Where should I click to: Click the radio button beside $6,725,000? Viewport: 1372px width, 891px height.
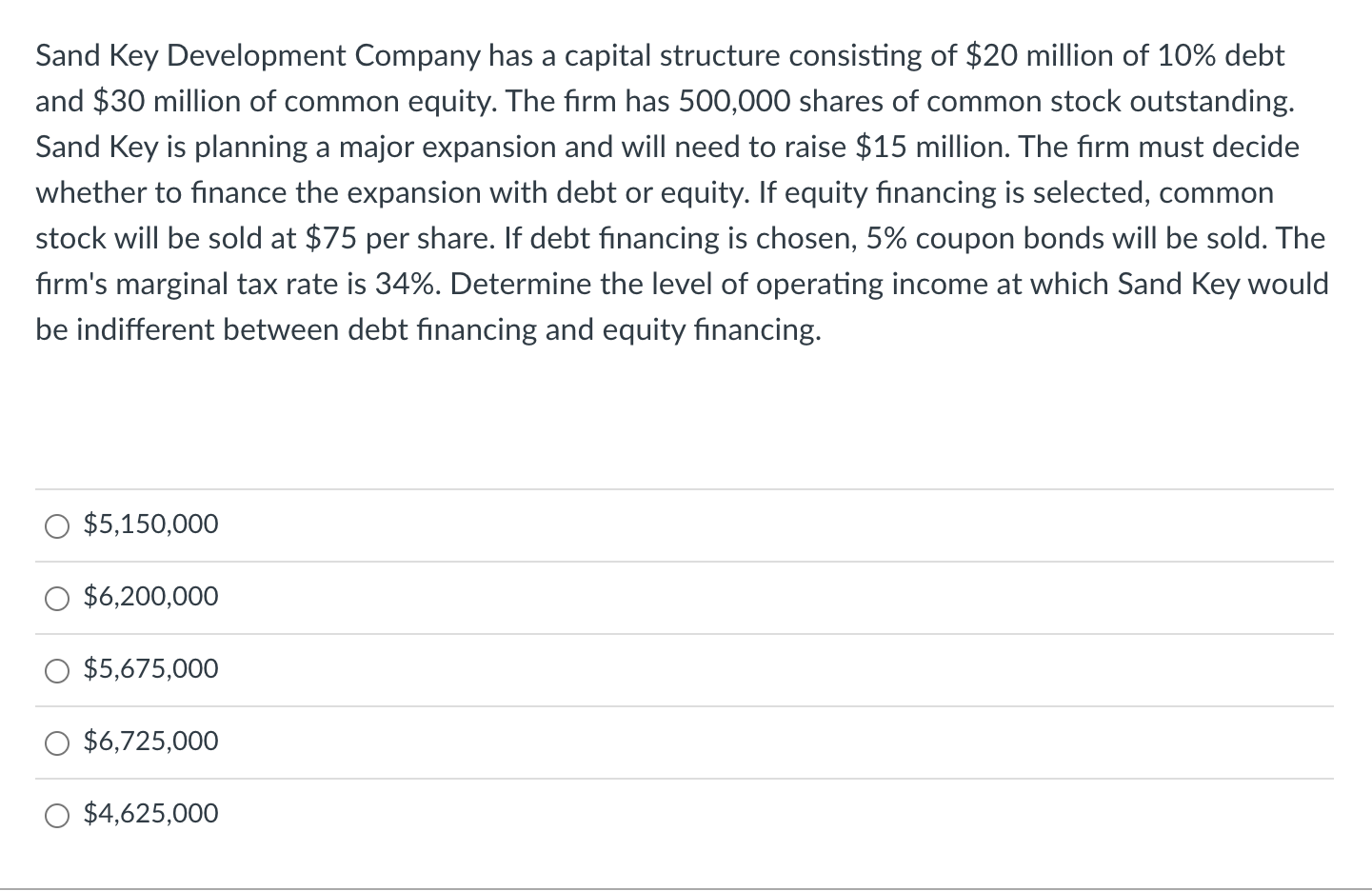[57, 742]
